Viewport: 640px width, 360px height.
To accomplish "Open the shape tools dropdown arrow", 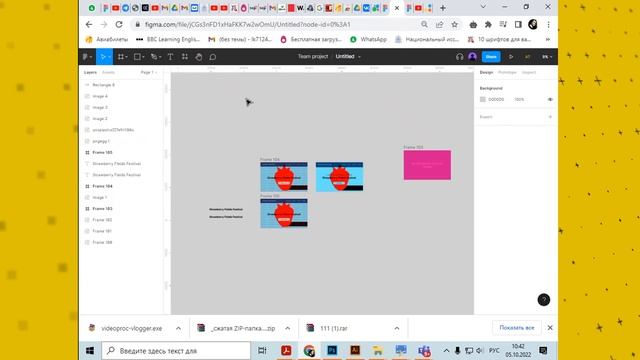I will tap(143, 57).
